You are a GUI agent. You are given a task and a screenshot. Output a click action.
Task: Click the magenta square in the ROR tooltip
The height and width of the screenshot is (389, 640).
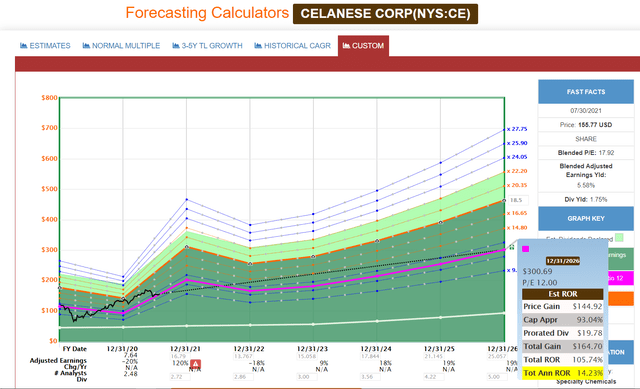pyautogui.click(x=526, y=249)
